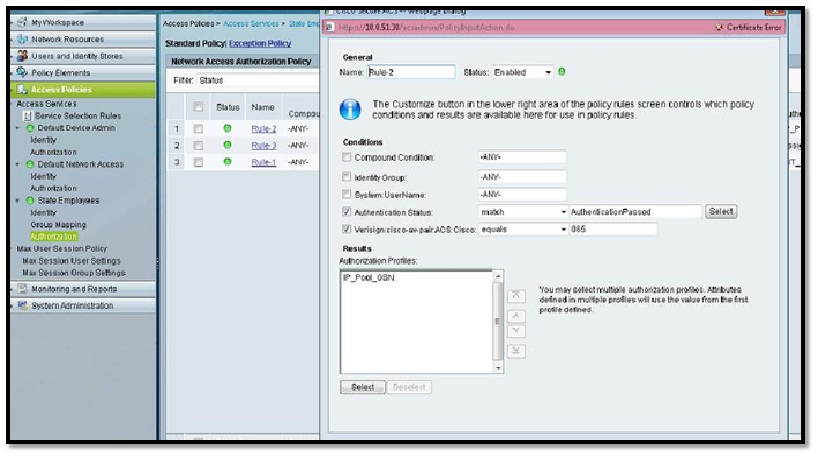
Task: Move selected profile to top of list
Action: [x=516, y=296]
